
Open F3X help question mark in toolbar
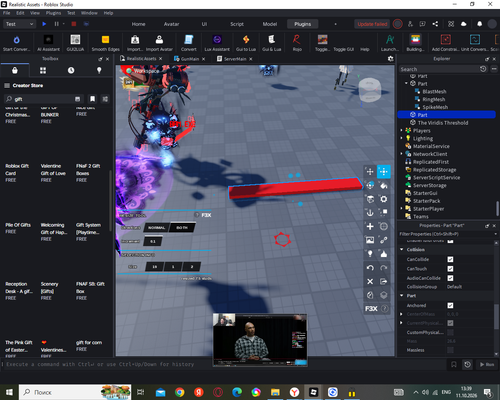coord(385,309)
